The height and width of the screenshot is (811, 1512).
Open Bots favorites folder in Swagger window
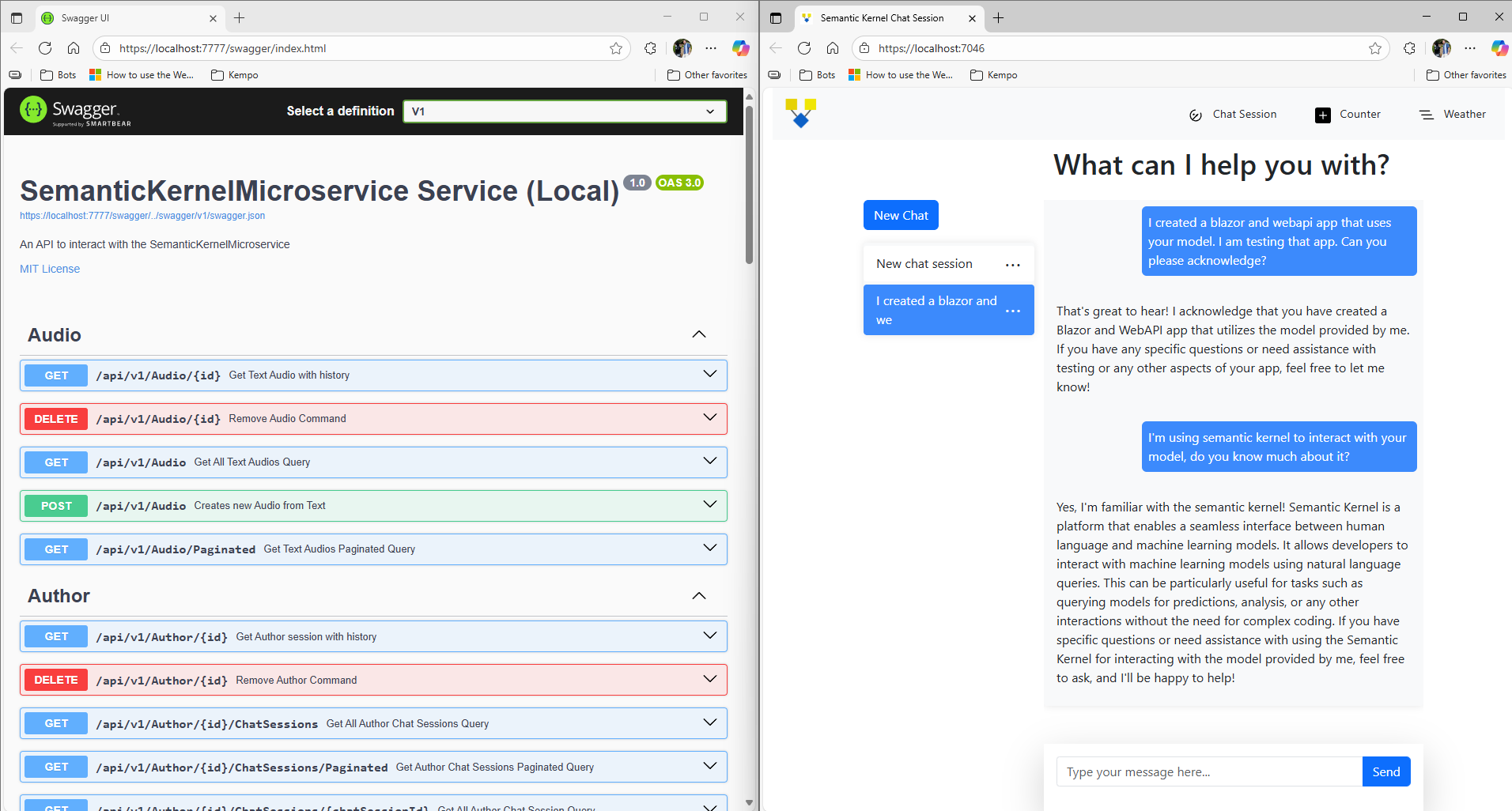pyautogui.click(x=58, y=75)
